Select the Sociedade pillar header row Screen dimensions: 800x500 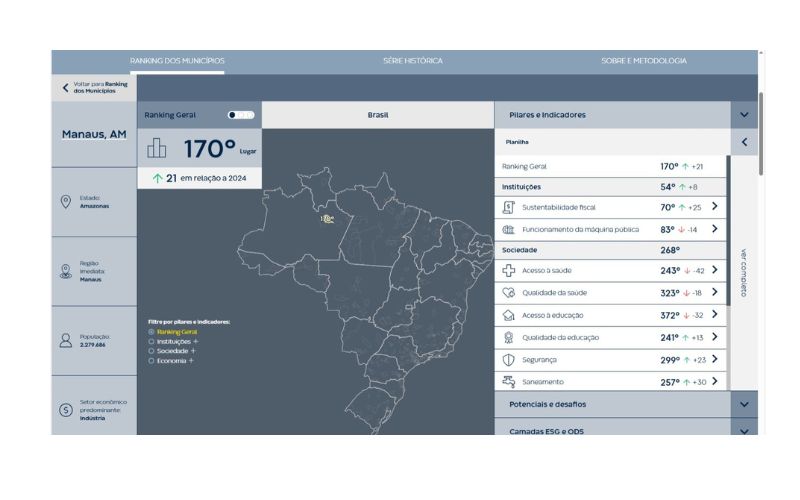[610, 250]
